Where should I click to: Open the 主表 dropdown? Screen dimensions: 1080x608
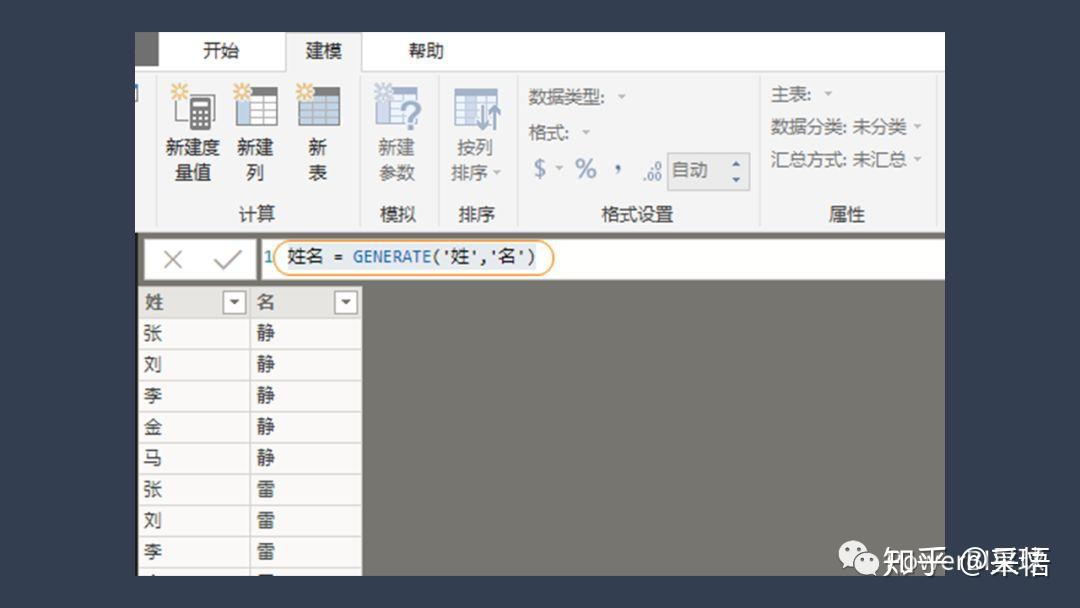829,94
